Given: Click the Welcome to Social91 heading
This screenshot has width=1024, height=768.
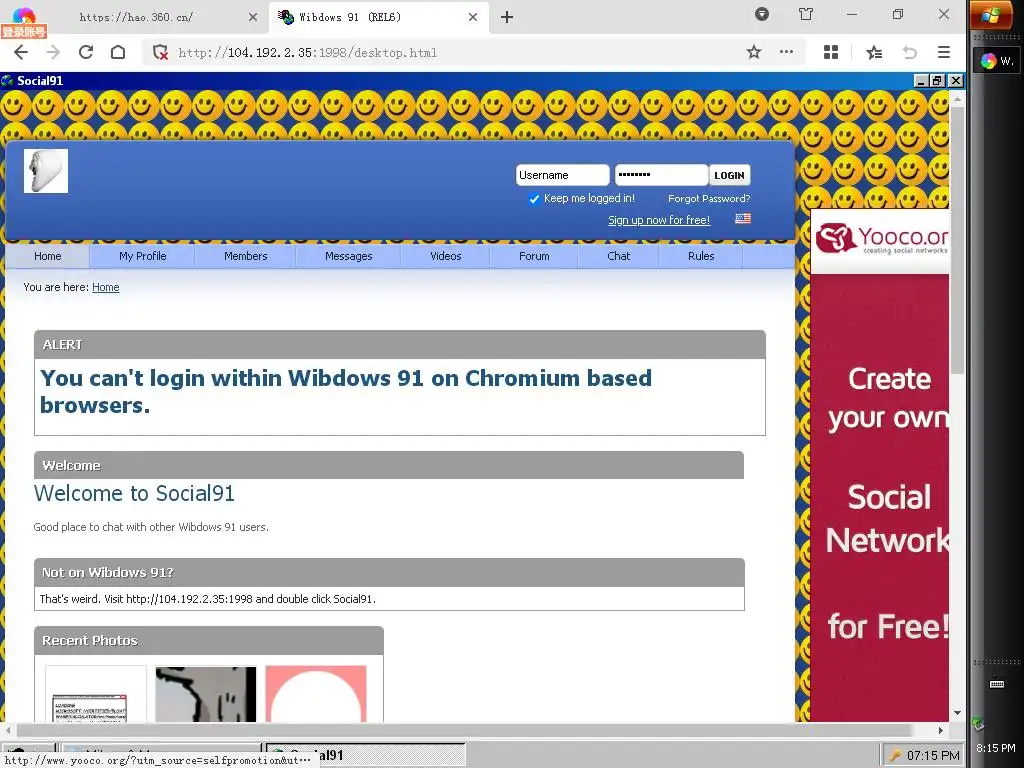Looking at the screenshot, I should point(134,493).
